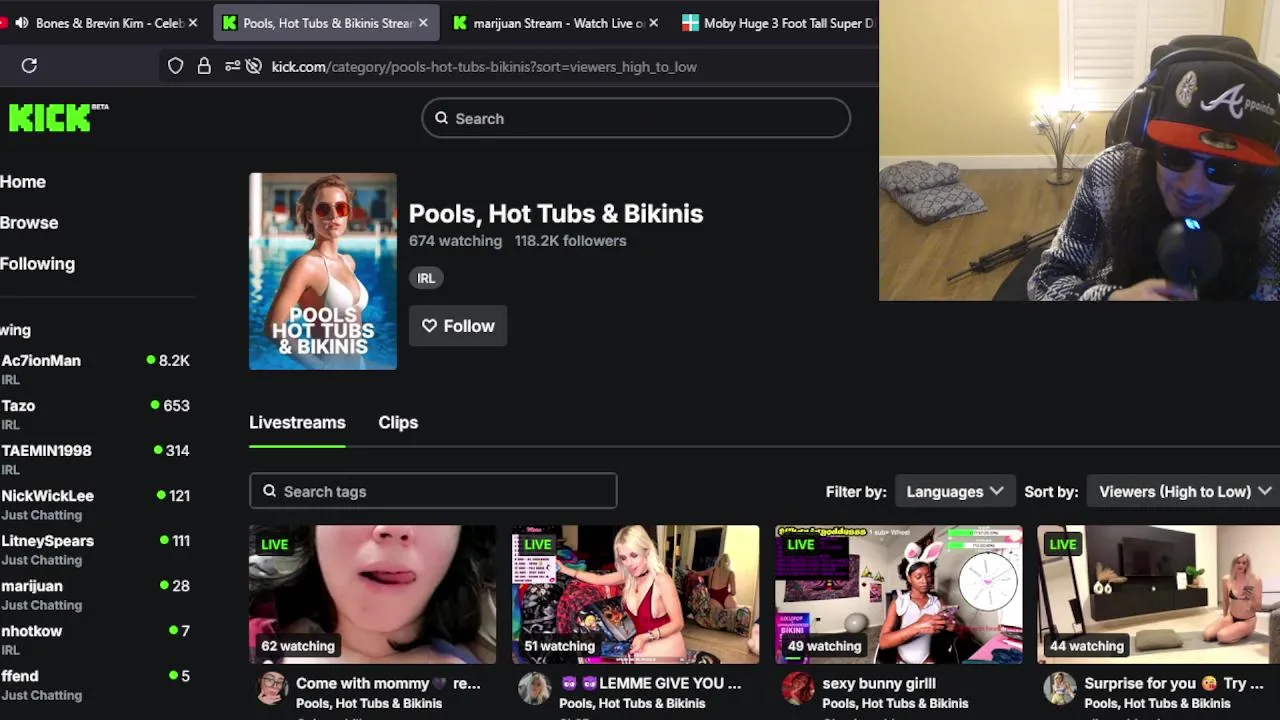Click the magnifier icon in Search tags field

(x=269, y=491)
